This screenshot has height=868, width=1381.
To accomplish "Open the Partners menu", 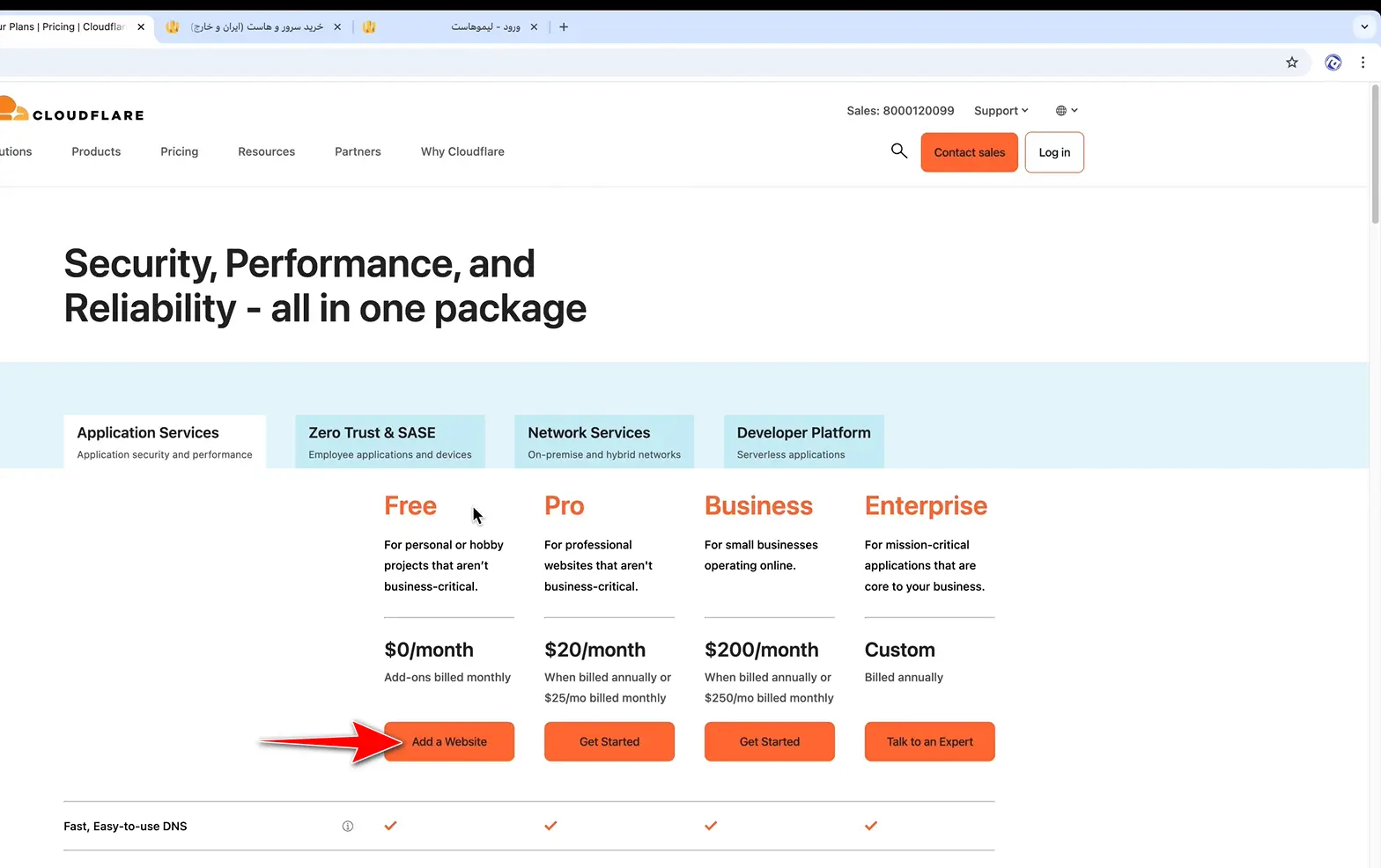I will (358, 151).
